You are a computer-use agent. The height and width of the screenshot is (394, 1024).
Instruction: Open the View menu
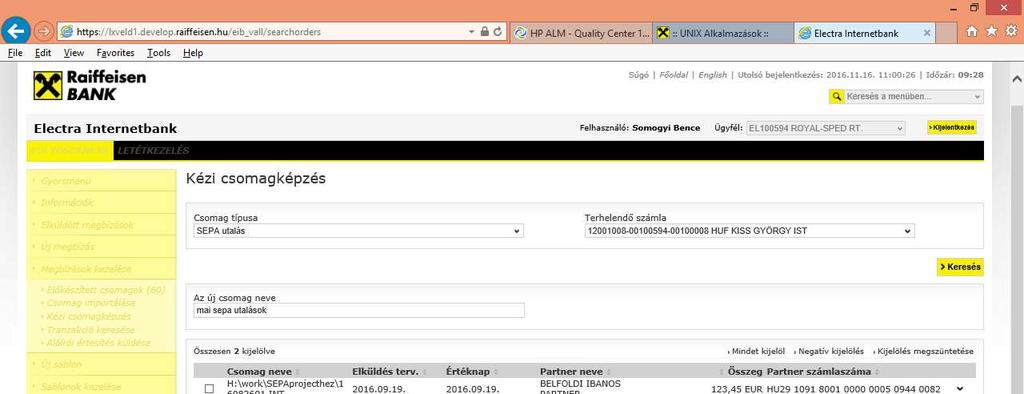74,53
